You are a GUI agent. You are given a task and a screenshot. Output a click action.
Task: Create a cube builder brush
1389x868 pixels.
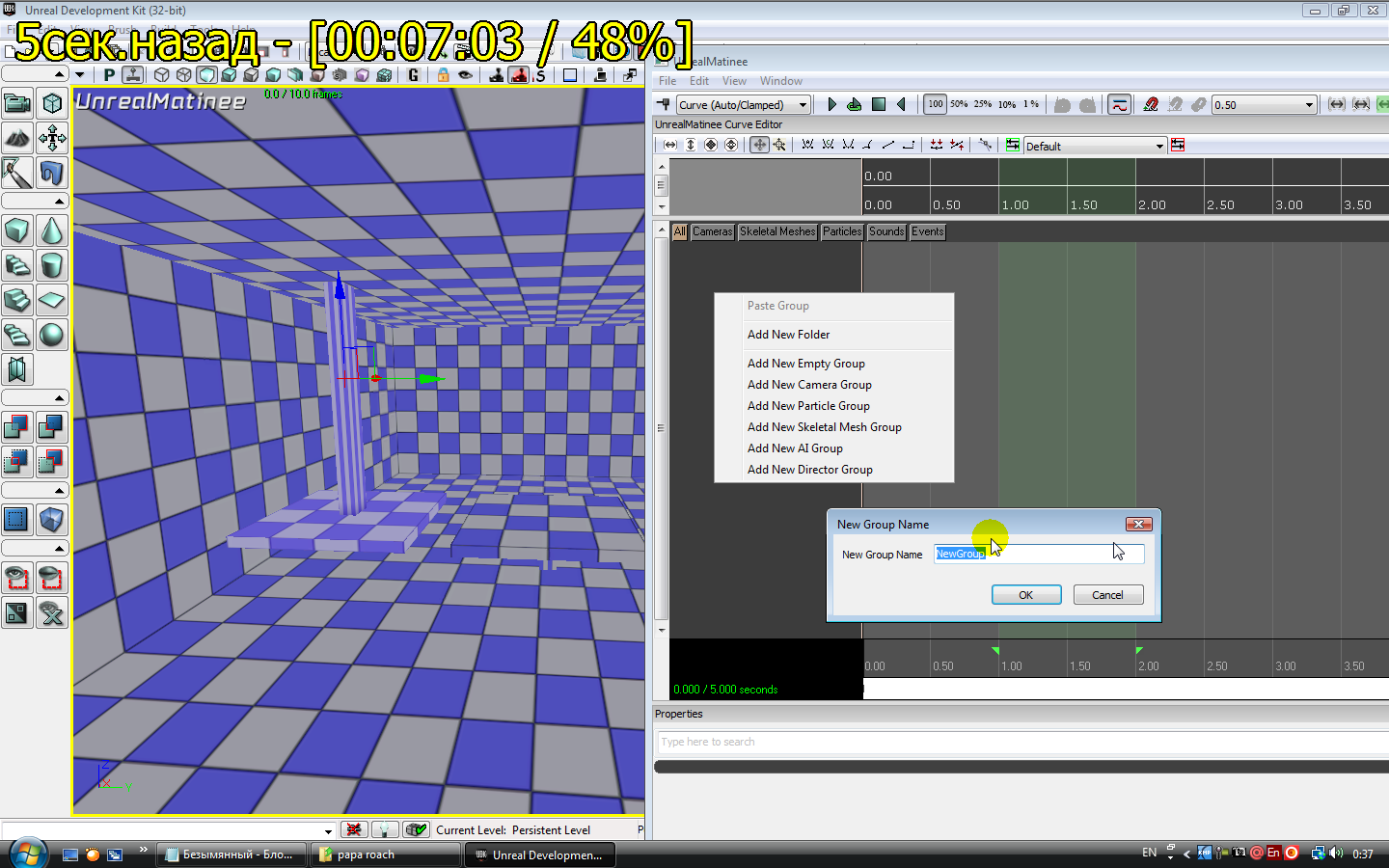(17, 231)
